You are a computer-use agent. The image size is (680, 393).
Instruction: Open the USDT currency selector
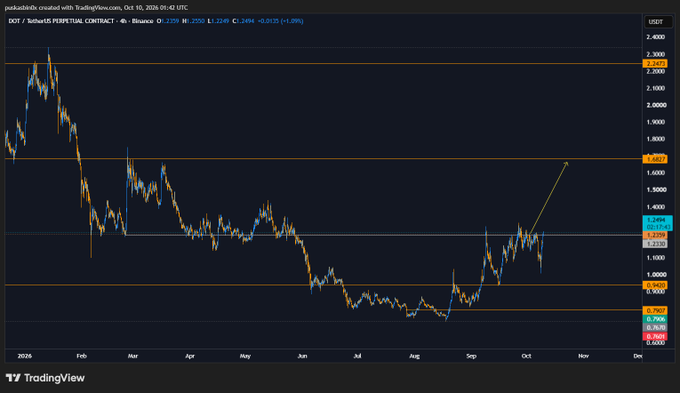(x=658, y=22)
